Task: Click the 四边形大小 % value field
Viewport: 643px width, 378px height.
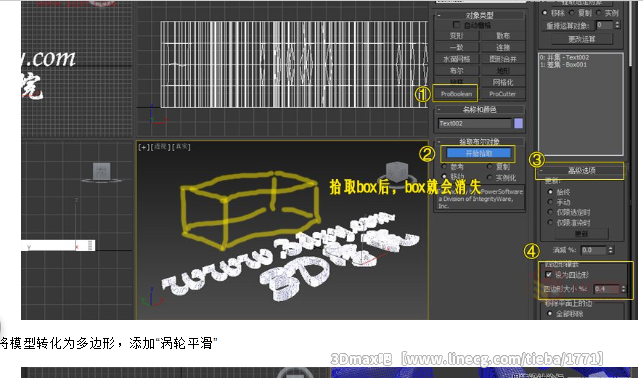Action: pyautogui.click(x=607, y=289)
